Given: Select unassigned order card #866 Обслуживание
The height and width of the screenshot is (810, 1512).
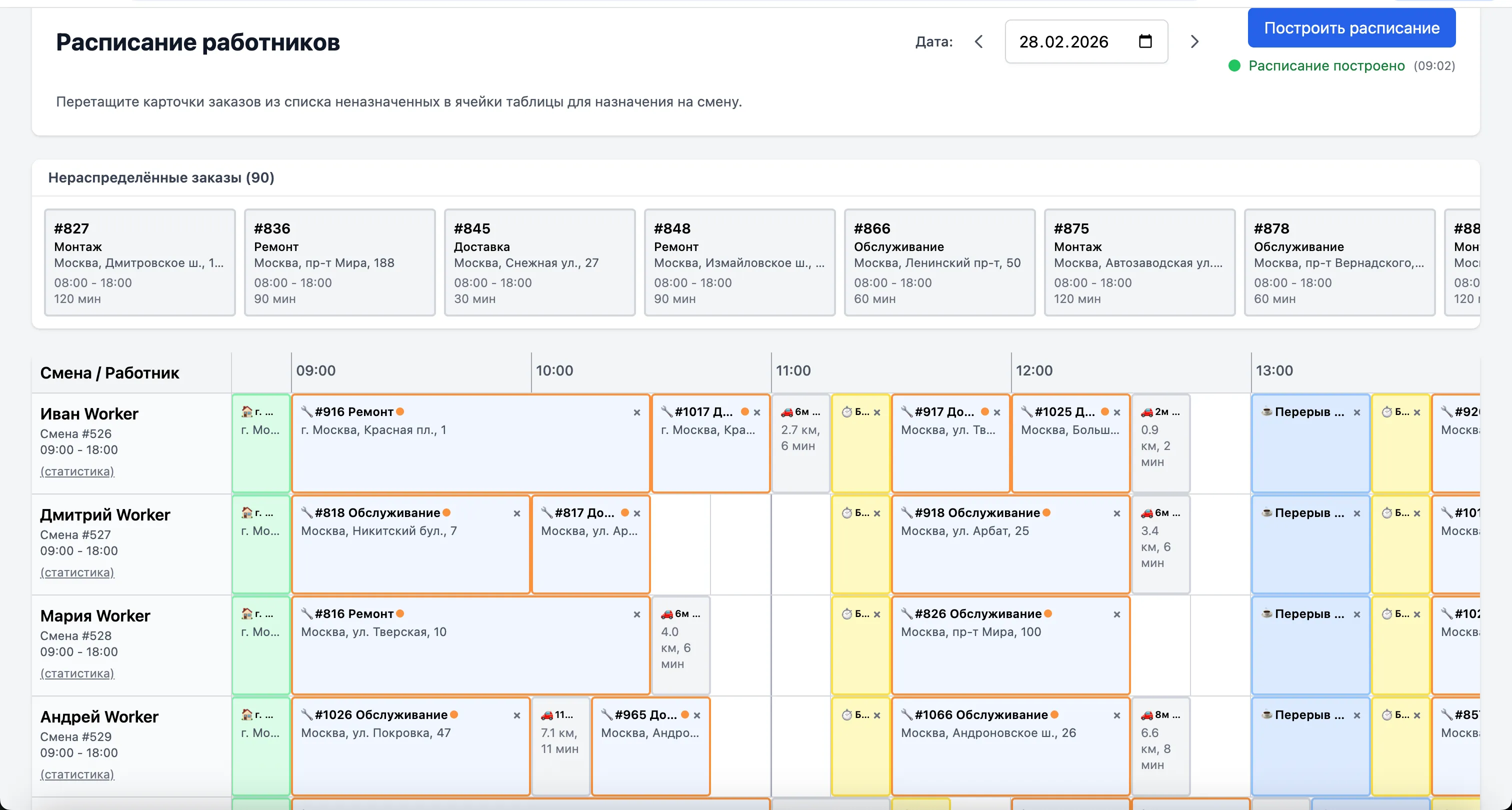Looking at the screenshot, I should [939, 262].
